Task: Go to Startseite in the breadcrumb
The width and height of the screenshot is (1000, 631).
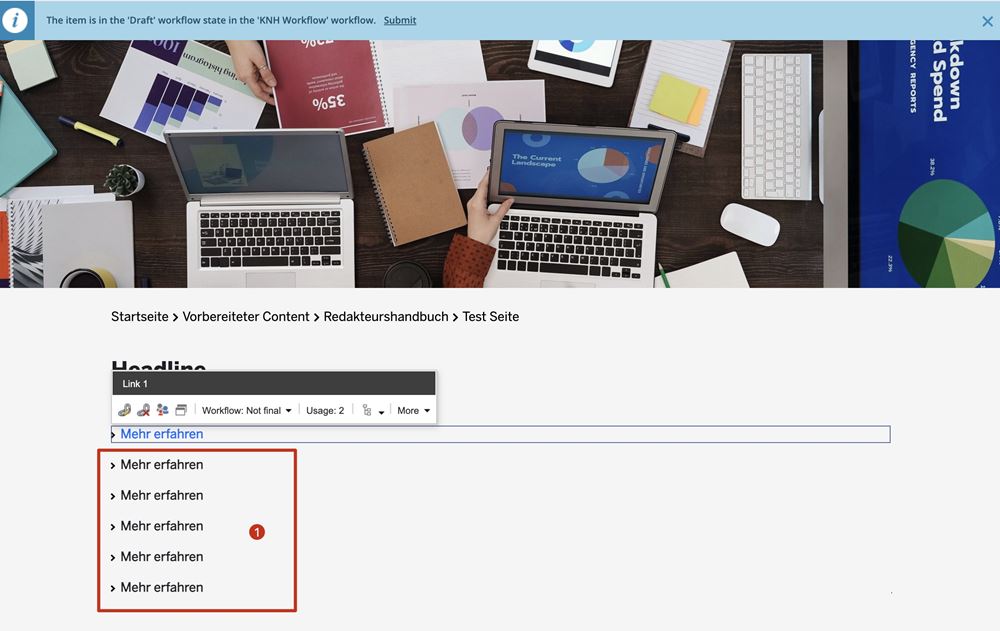Action: click(x=139, y=317)
